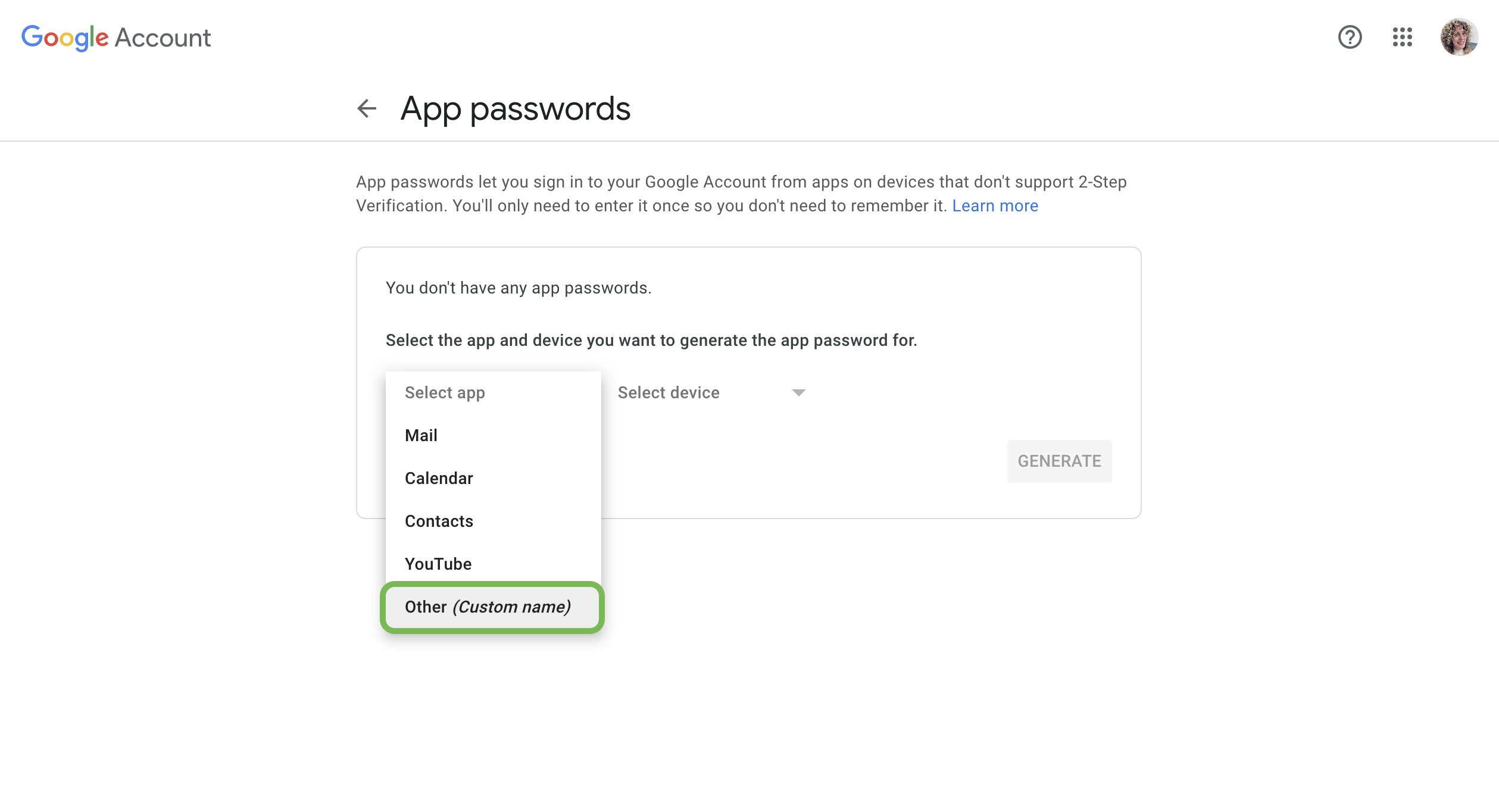
Task: Click the Select app field to collapse list
Action: pyautogui.click(x=444, y=392)
